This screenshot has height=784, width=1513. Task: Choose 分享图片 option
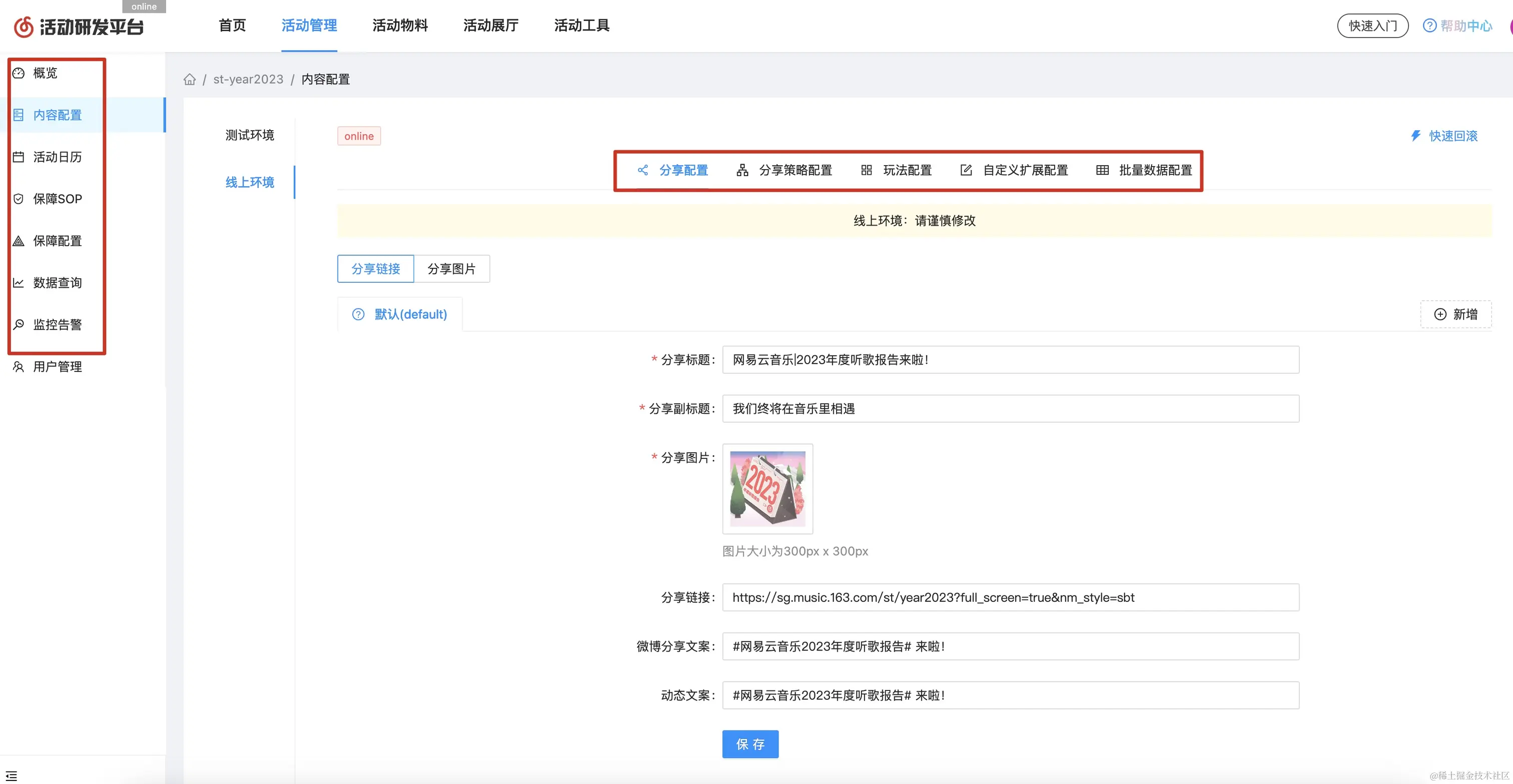coord(452,268)
